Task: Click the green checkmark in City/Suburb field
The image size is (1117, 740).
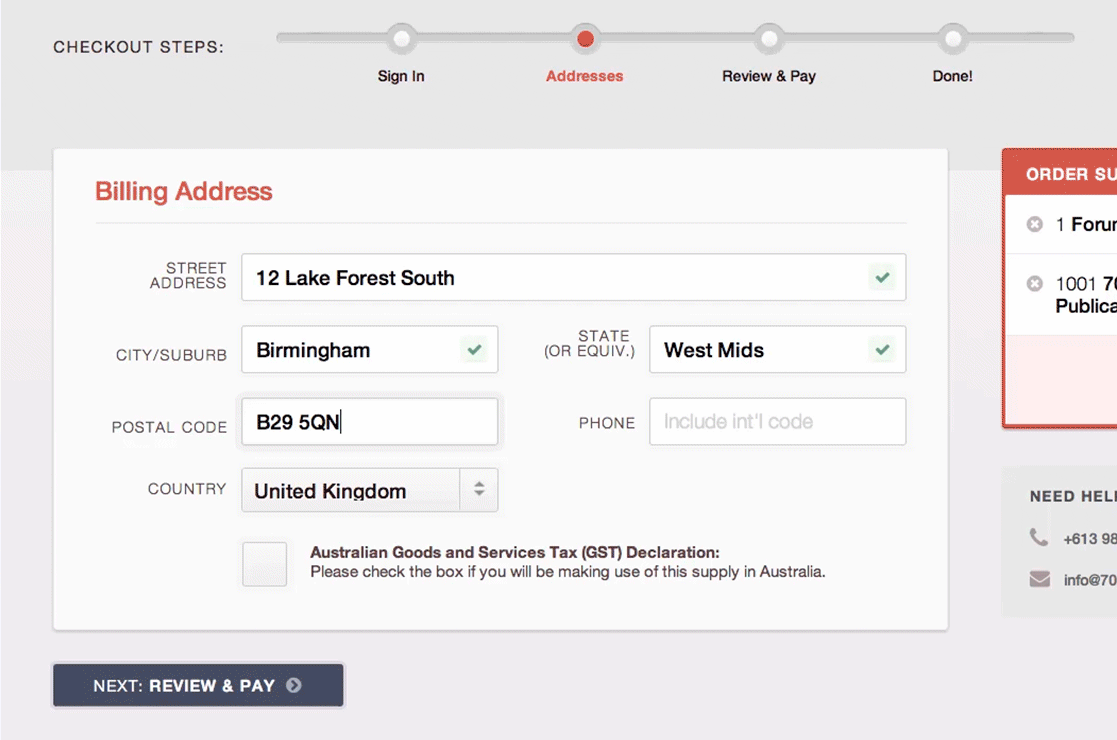Action: point(474,350)
